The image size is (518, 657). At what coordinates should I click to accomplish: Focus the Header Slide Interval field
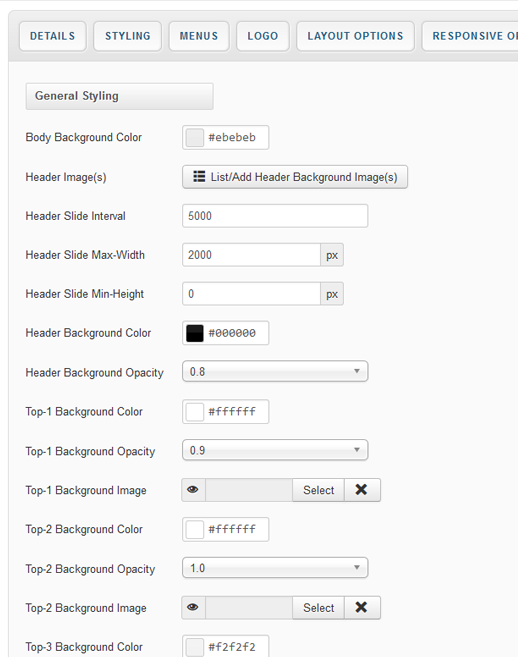[275, 216]
